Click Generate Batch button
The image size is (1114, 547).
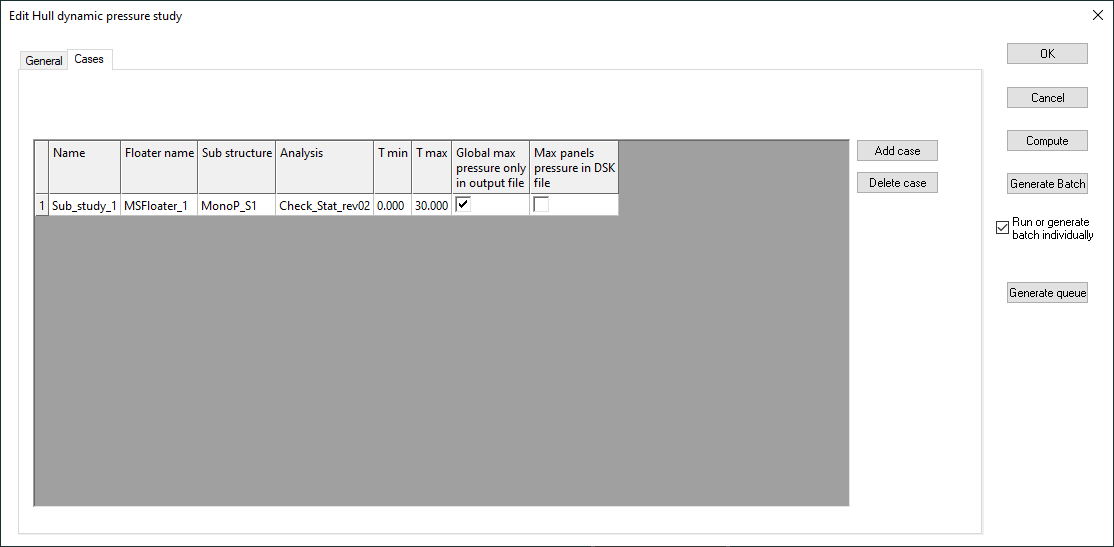[1047, 184]
